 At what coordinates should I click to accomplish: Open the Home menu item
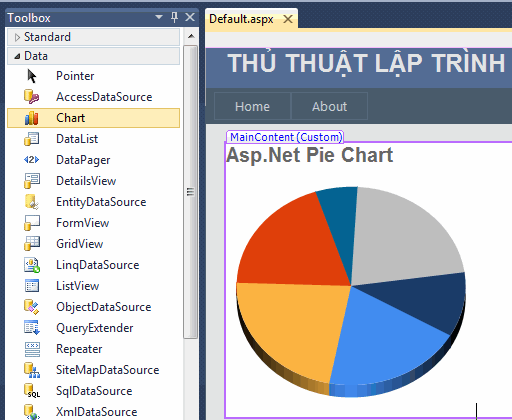[252, 106]
